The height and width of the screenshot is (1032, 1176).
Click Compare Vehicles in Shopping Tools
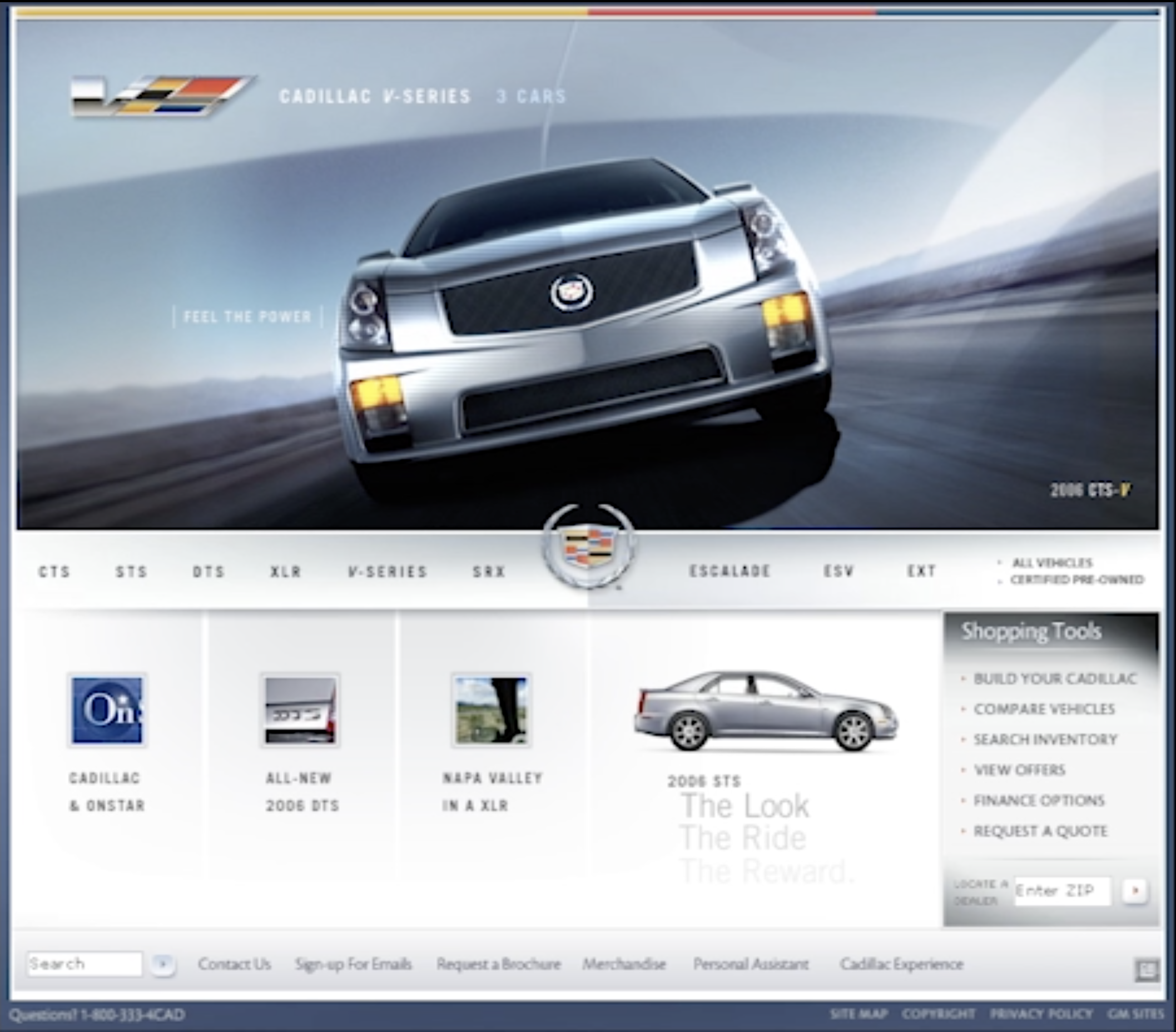(x=1044, y=709)
